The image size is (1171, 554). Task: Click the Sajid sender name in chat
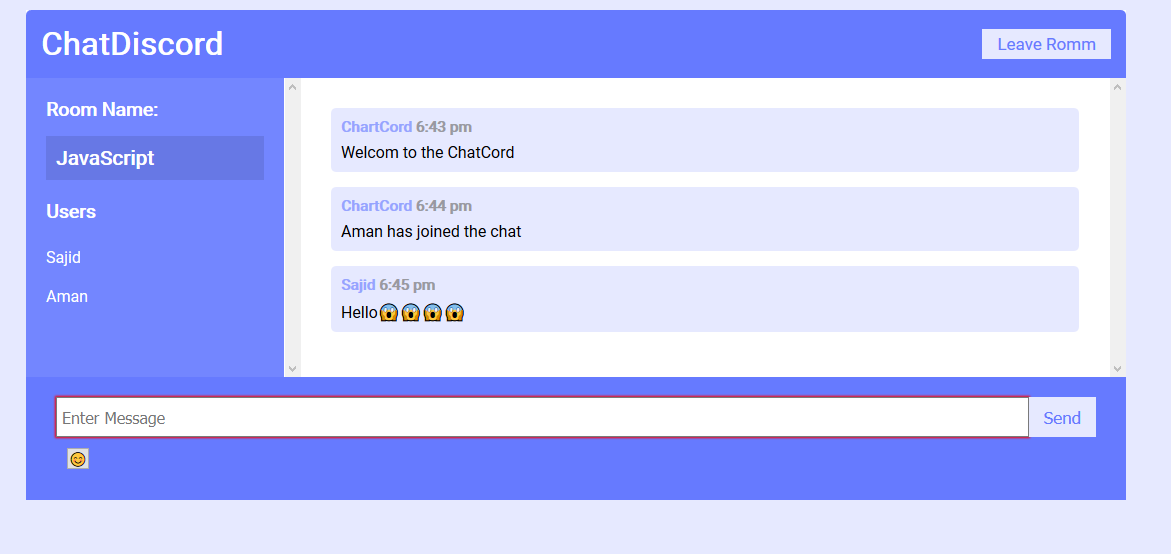tap(358, 284)
